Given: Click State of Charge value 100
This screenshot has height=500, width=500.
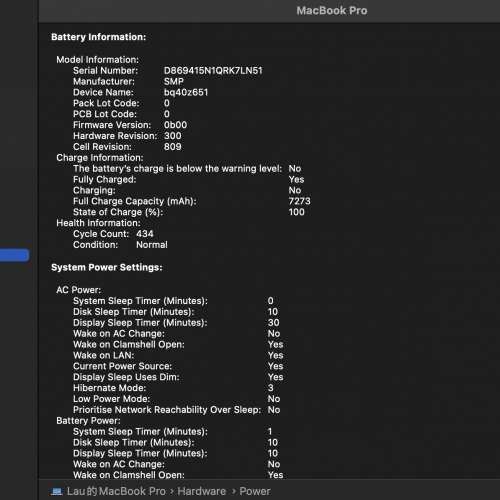Looking at the screenshot, I should click(296, 212).
